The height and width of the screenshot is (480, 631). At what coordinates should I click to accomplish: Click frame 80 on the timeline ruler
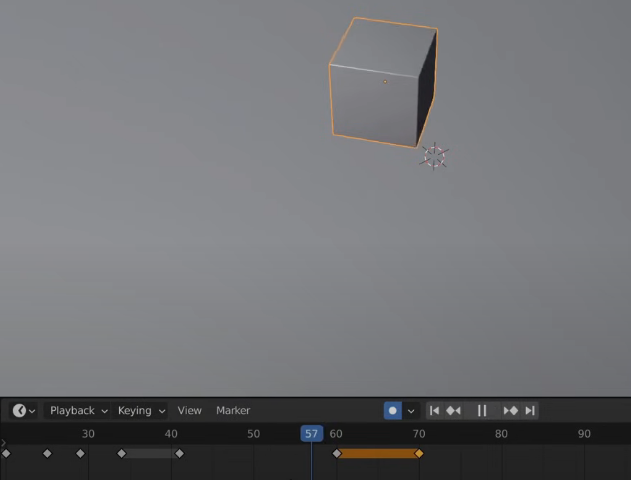pos(501,434)
